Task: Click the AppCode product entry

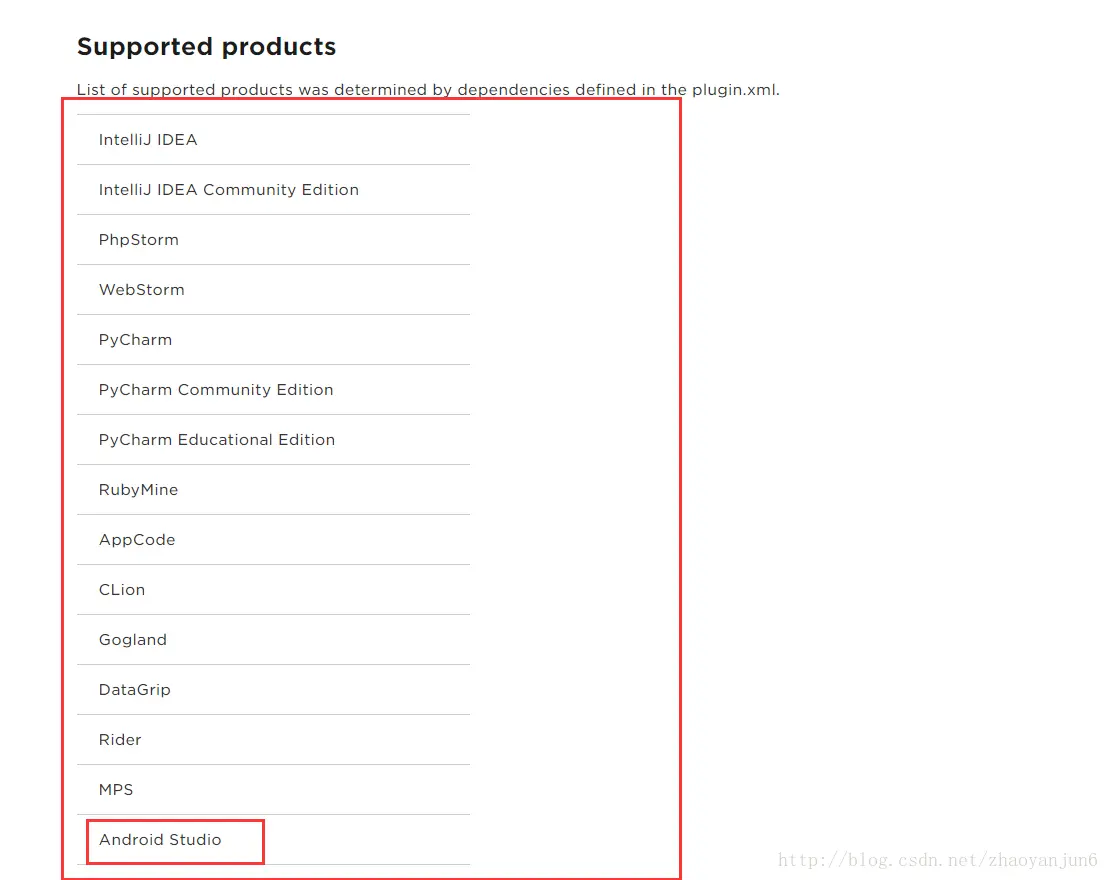Action: click(x=273, y=539)
